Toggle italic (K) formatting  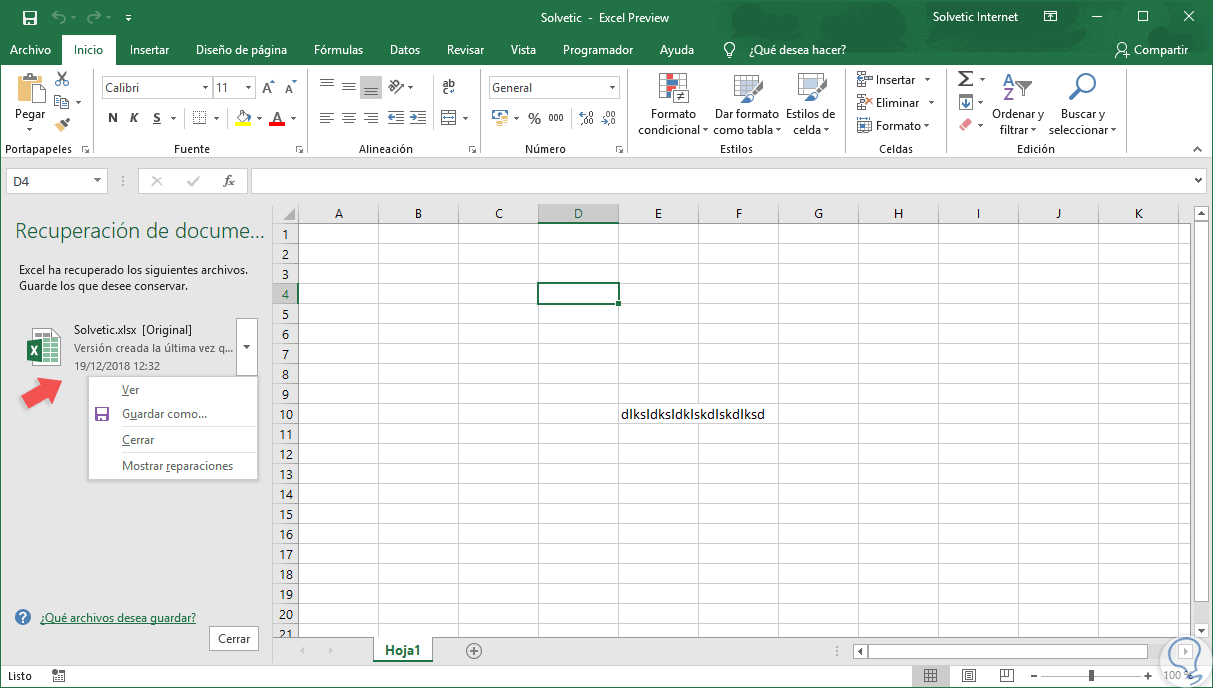(x=135, y=118)
